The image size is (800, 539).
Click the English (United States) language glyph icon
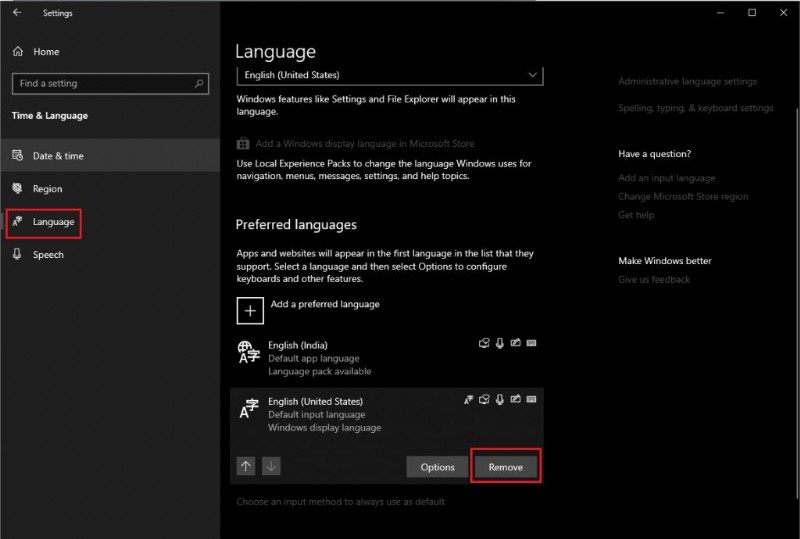tap(249, 408)
